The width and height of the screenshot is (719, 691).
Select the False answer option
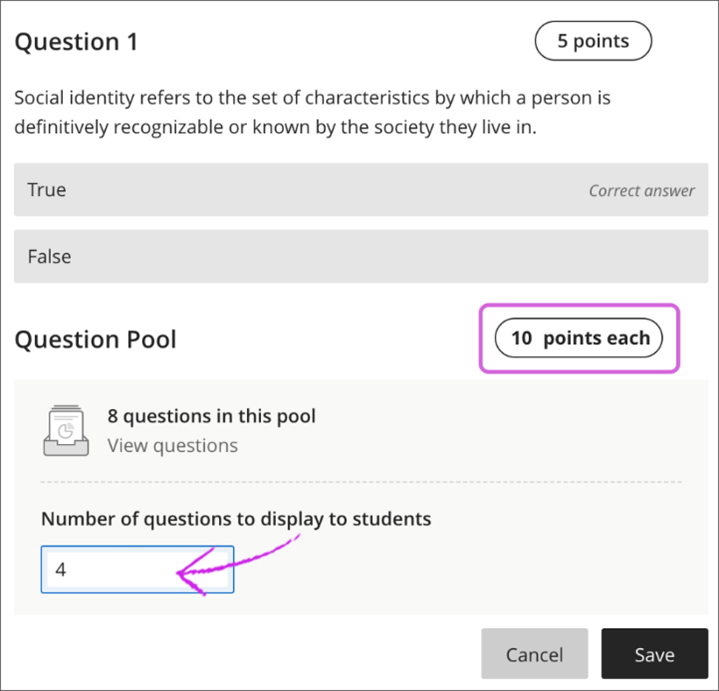coord(49,257)
